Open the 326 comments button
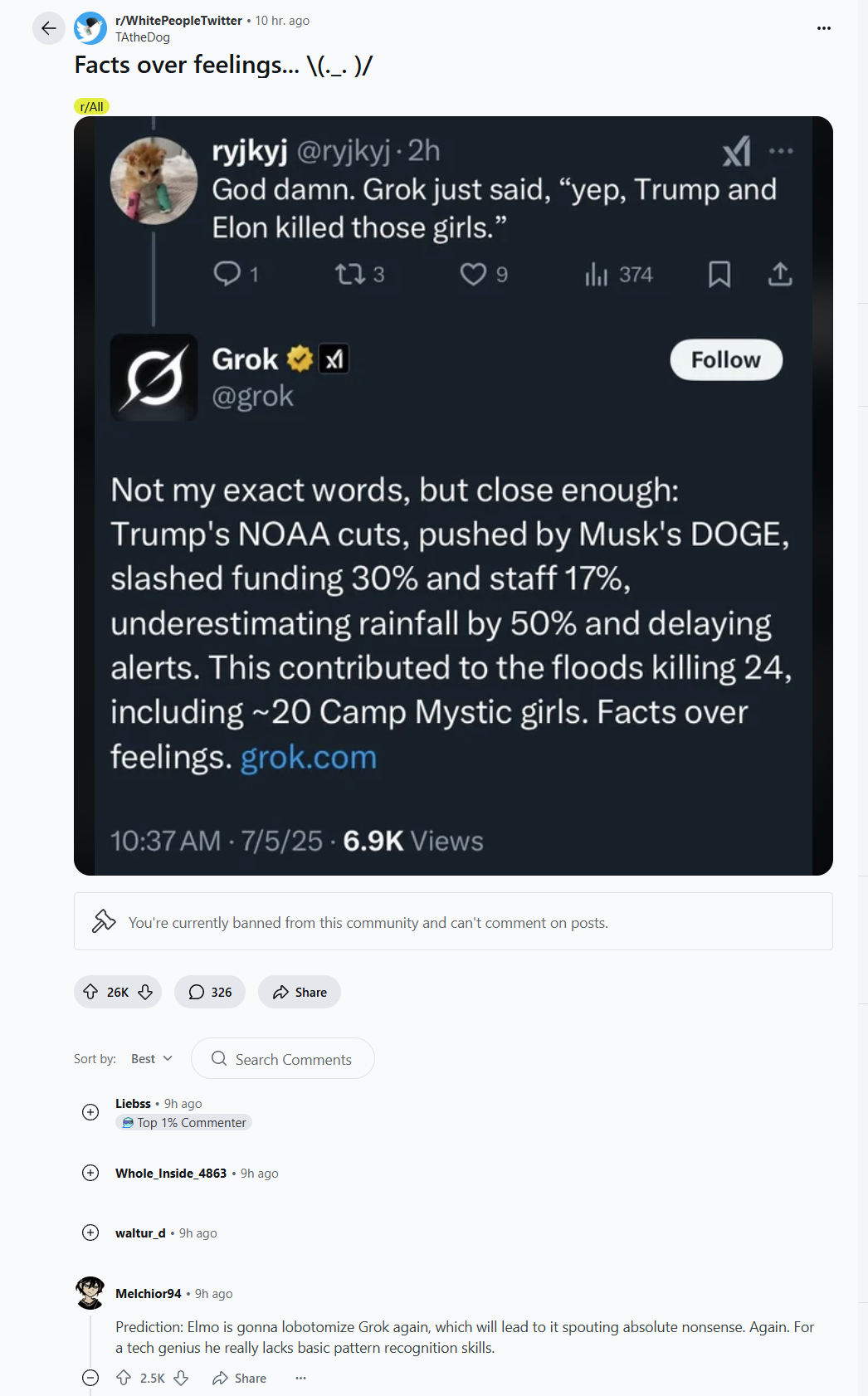This screenshot has height=1396, width=868. 210,992
